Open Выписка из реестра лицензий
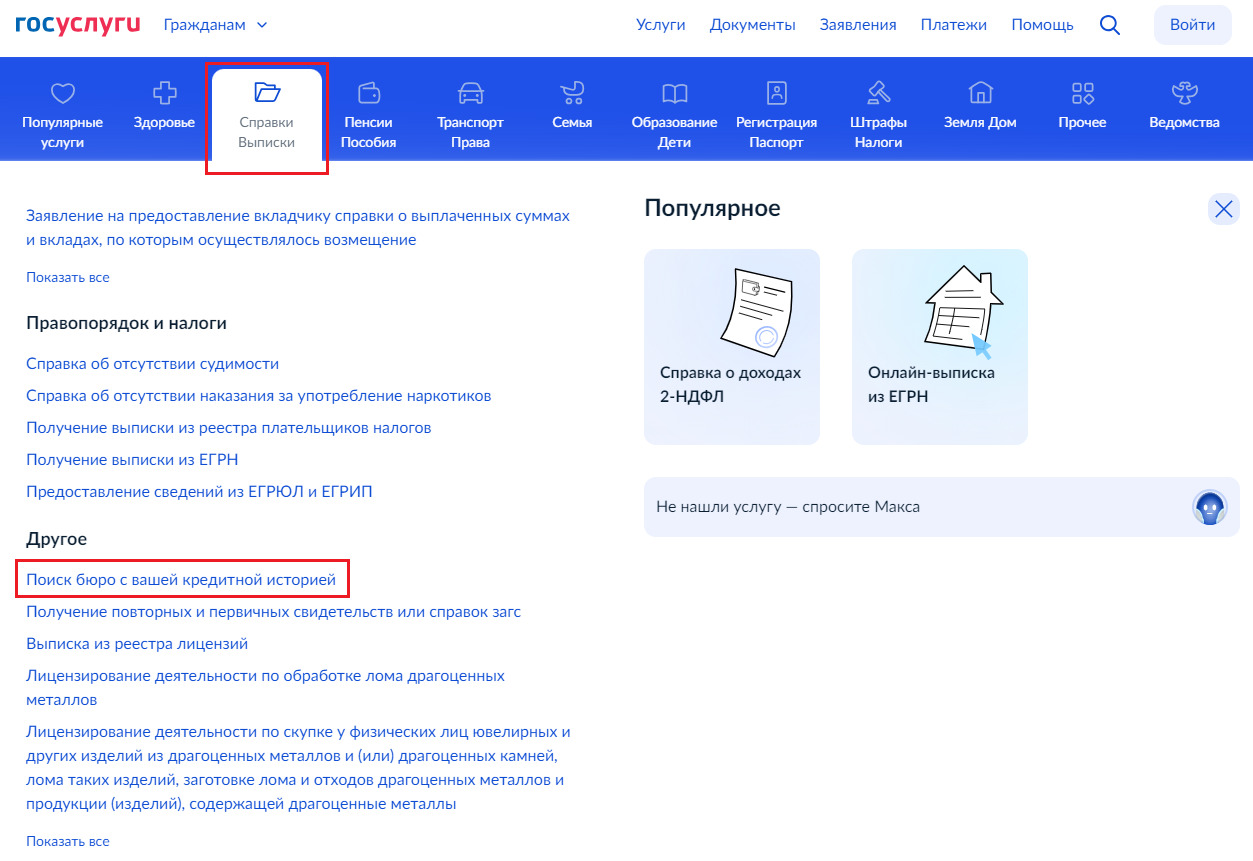 coord(137,644)
